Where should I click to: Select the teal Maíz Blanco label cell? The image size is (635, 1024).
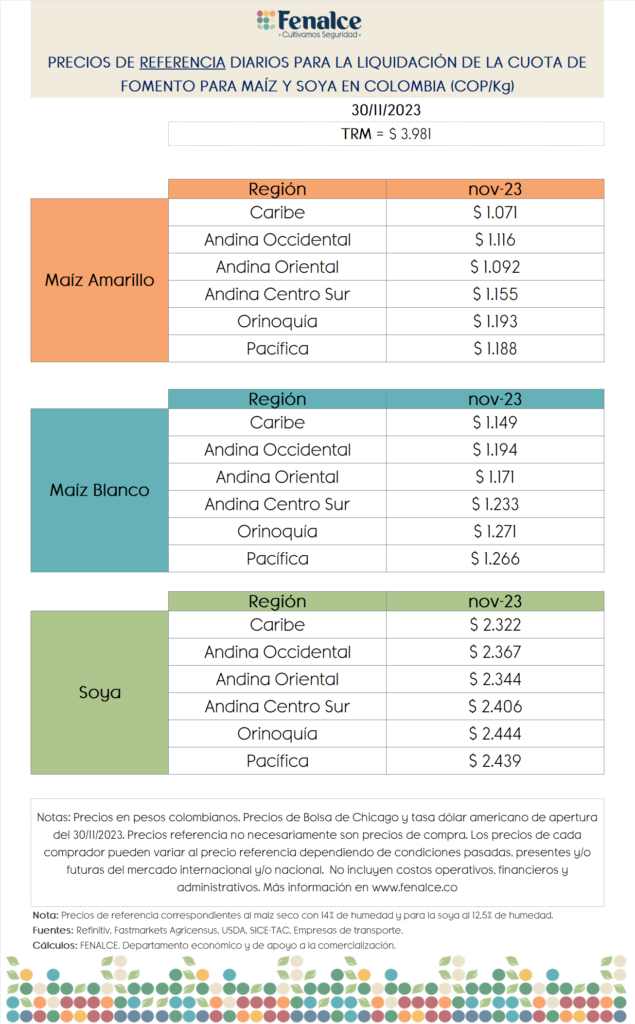(x=99, y=490)
